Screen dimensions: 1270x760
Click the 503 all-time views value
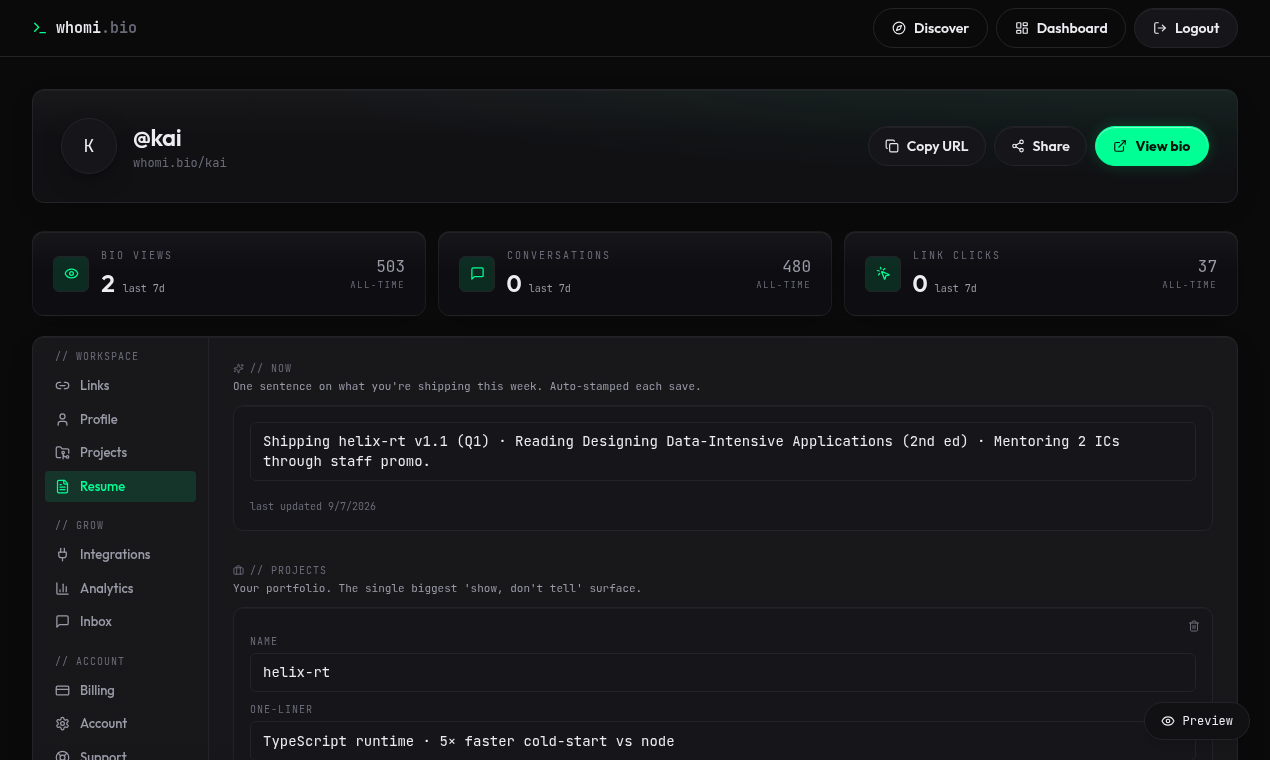click(x=390, y=266)
